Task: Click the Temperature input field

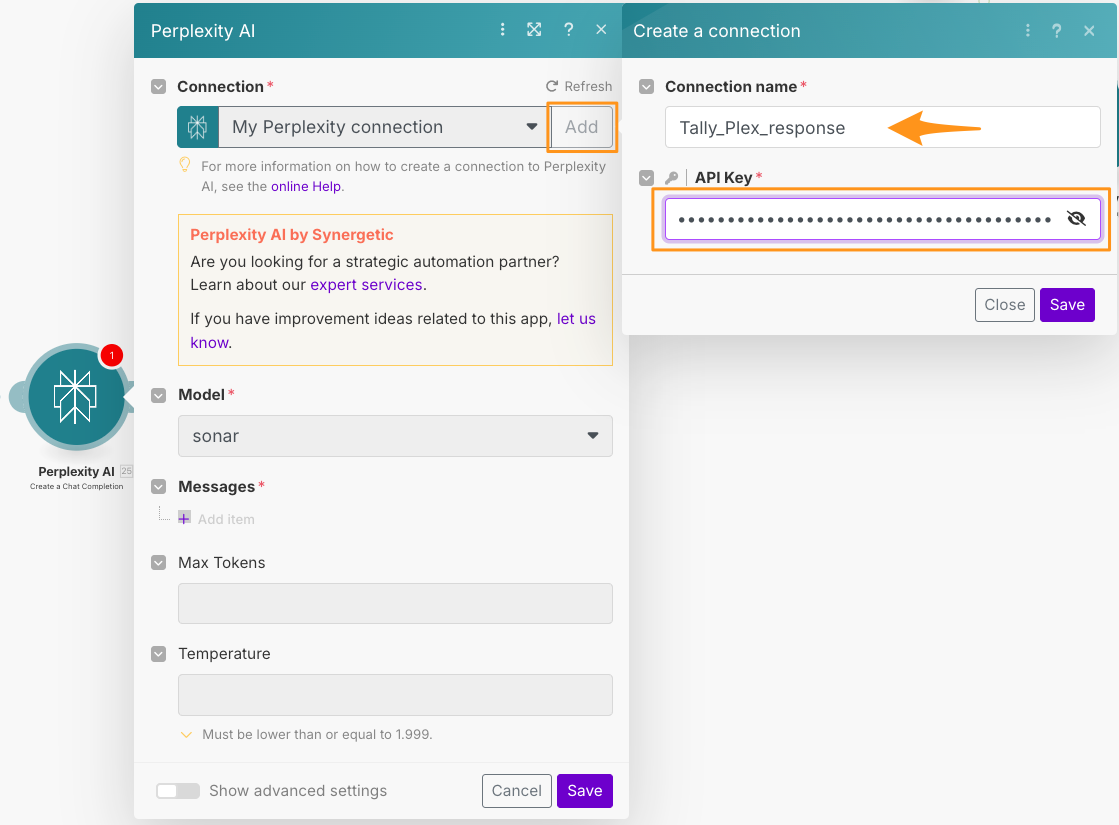Action: [395, 694]
